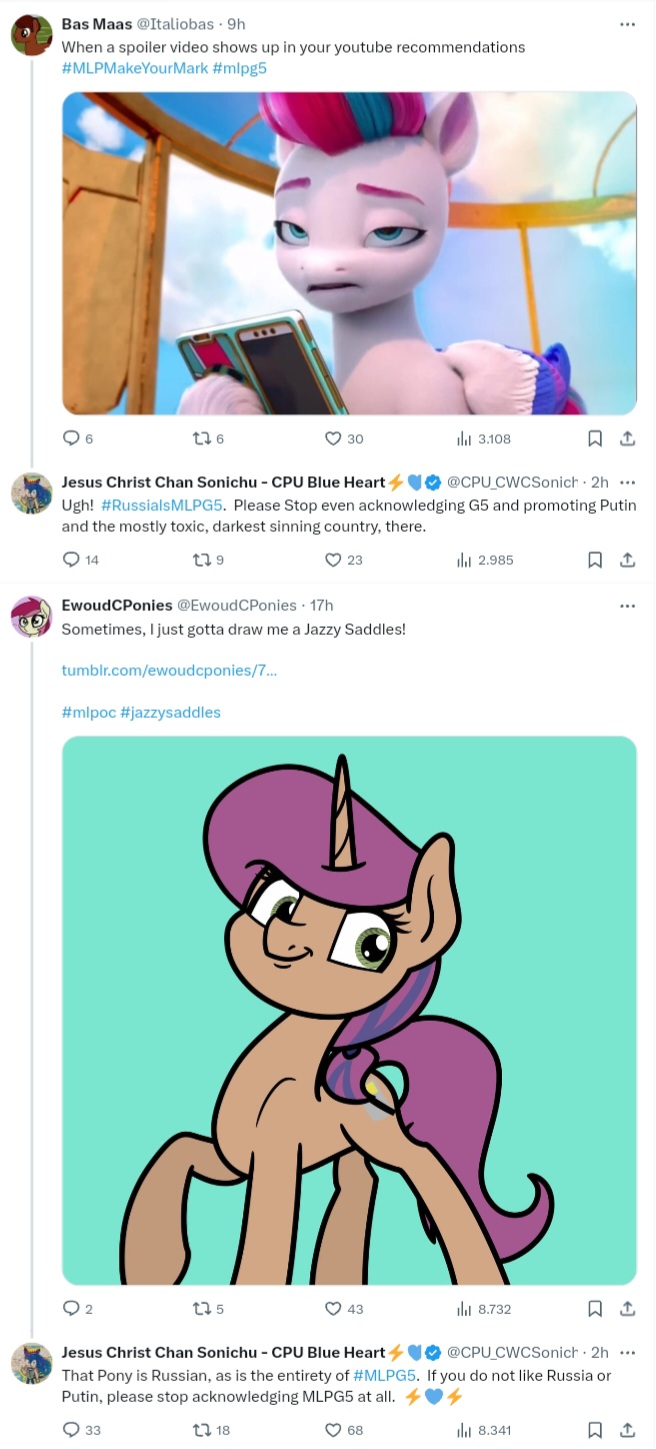Open the tumblr.com/ewoudcponies link
The height and width of the screenshot is (1449, 656).
(169, 670)
